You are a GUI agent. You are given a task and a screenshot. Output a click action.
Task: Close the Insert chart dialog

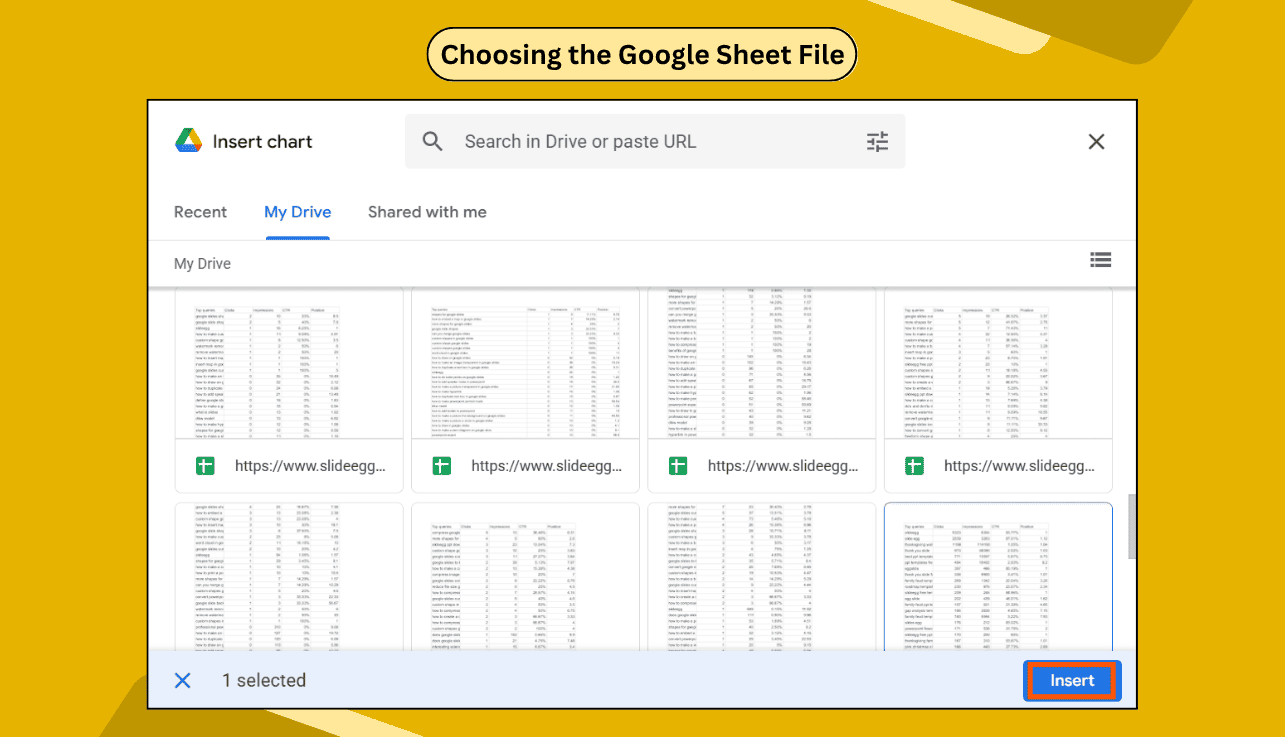coord(1096,141)
